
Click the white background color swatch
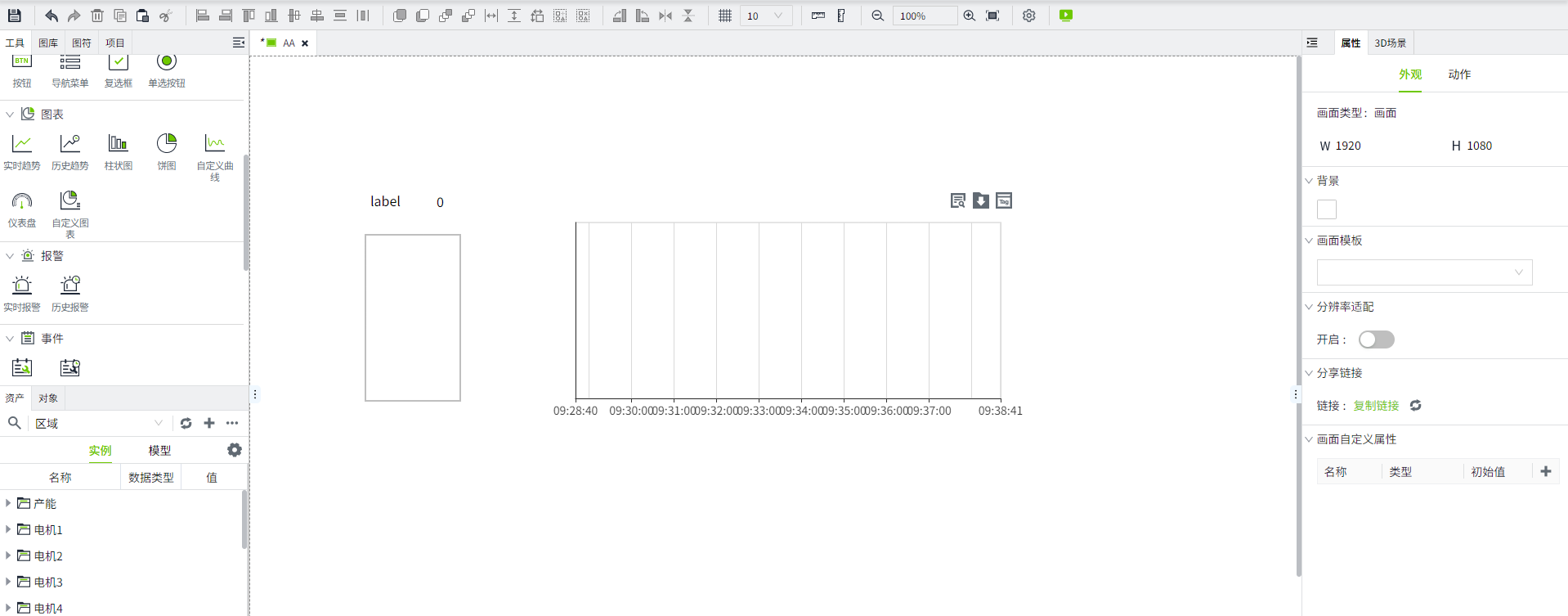(1326, 209)
